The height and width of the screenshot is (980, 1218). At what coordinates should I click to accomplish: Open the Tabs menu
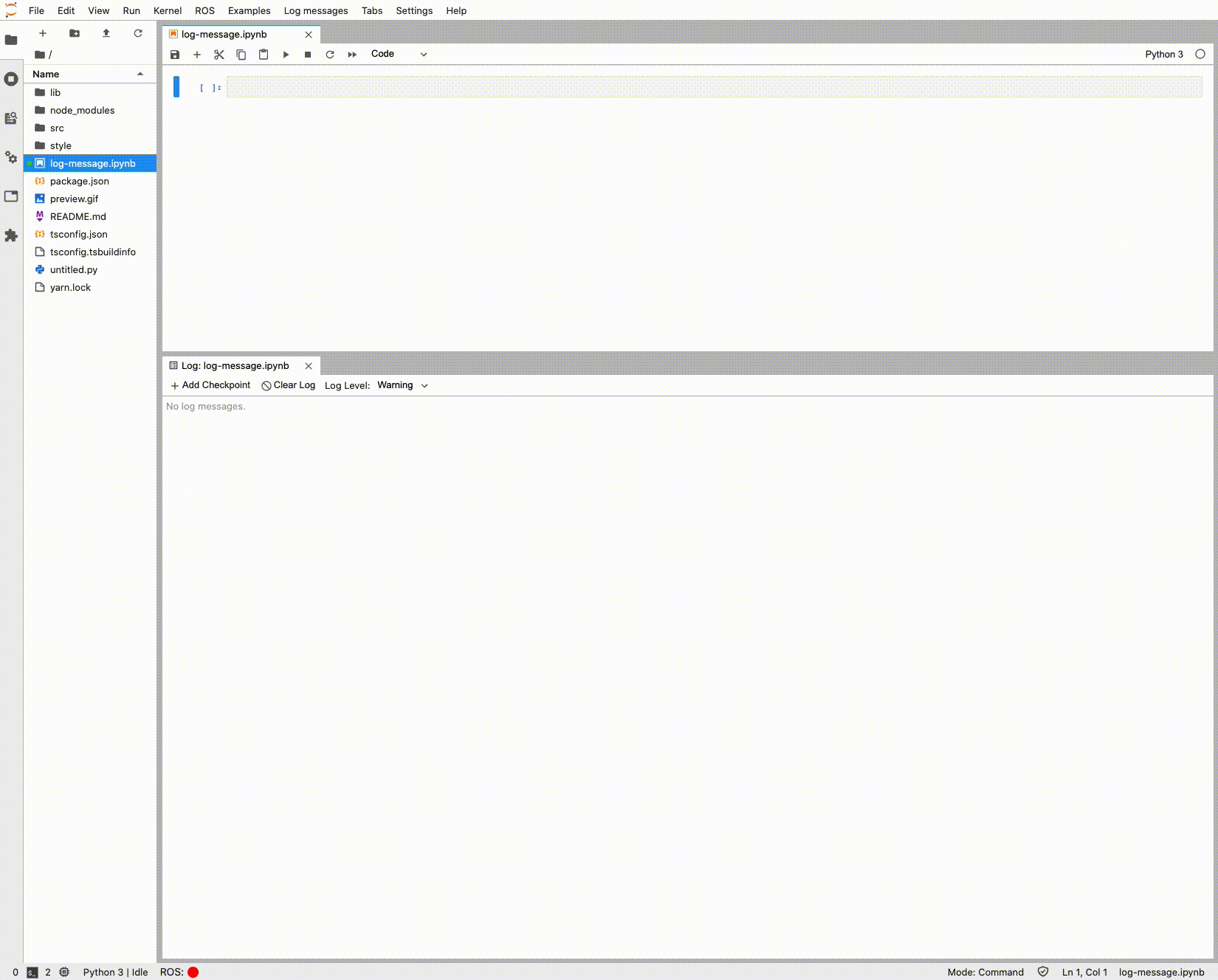click(x=372, y=10)
